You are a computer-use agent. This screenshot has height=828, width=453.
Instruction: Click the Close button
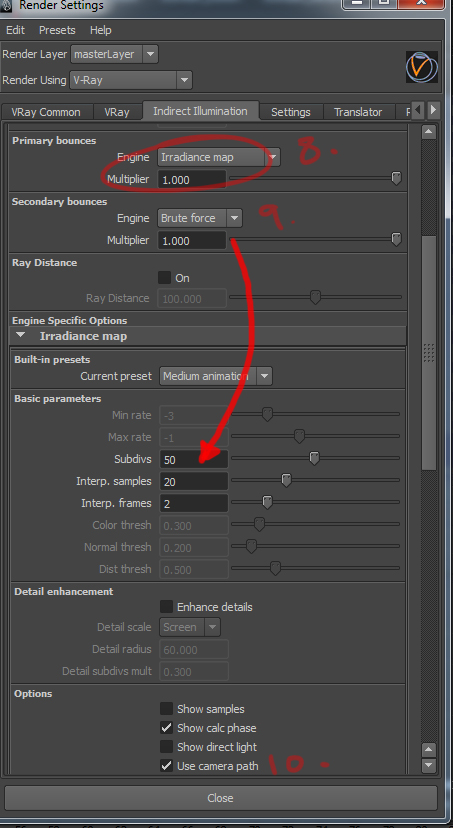221,798
